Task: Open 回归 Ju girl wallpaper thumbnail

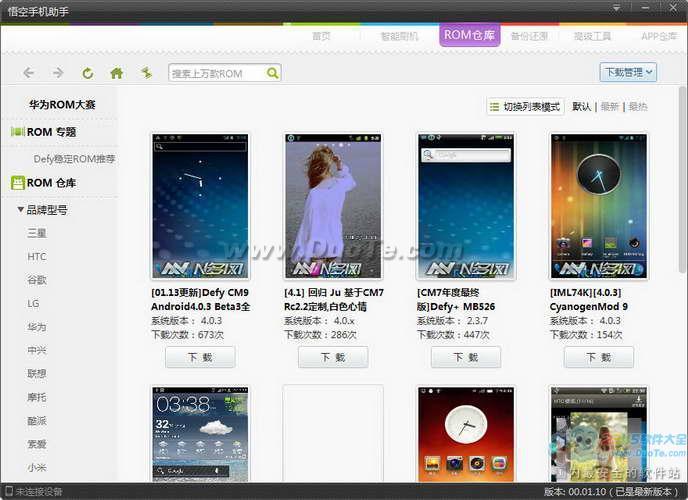Action: (x=333, y=206)
